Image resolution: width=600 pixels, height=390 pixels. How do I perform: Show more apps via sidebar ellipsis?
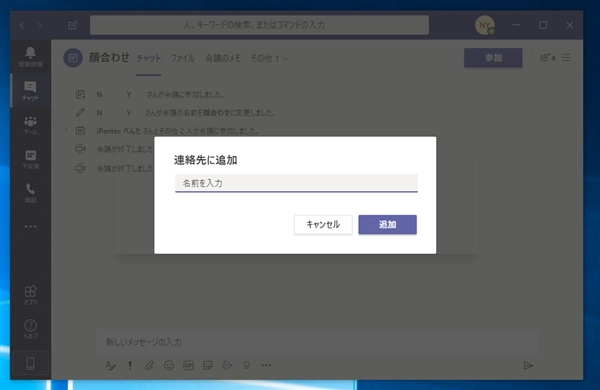pos(30,226)
